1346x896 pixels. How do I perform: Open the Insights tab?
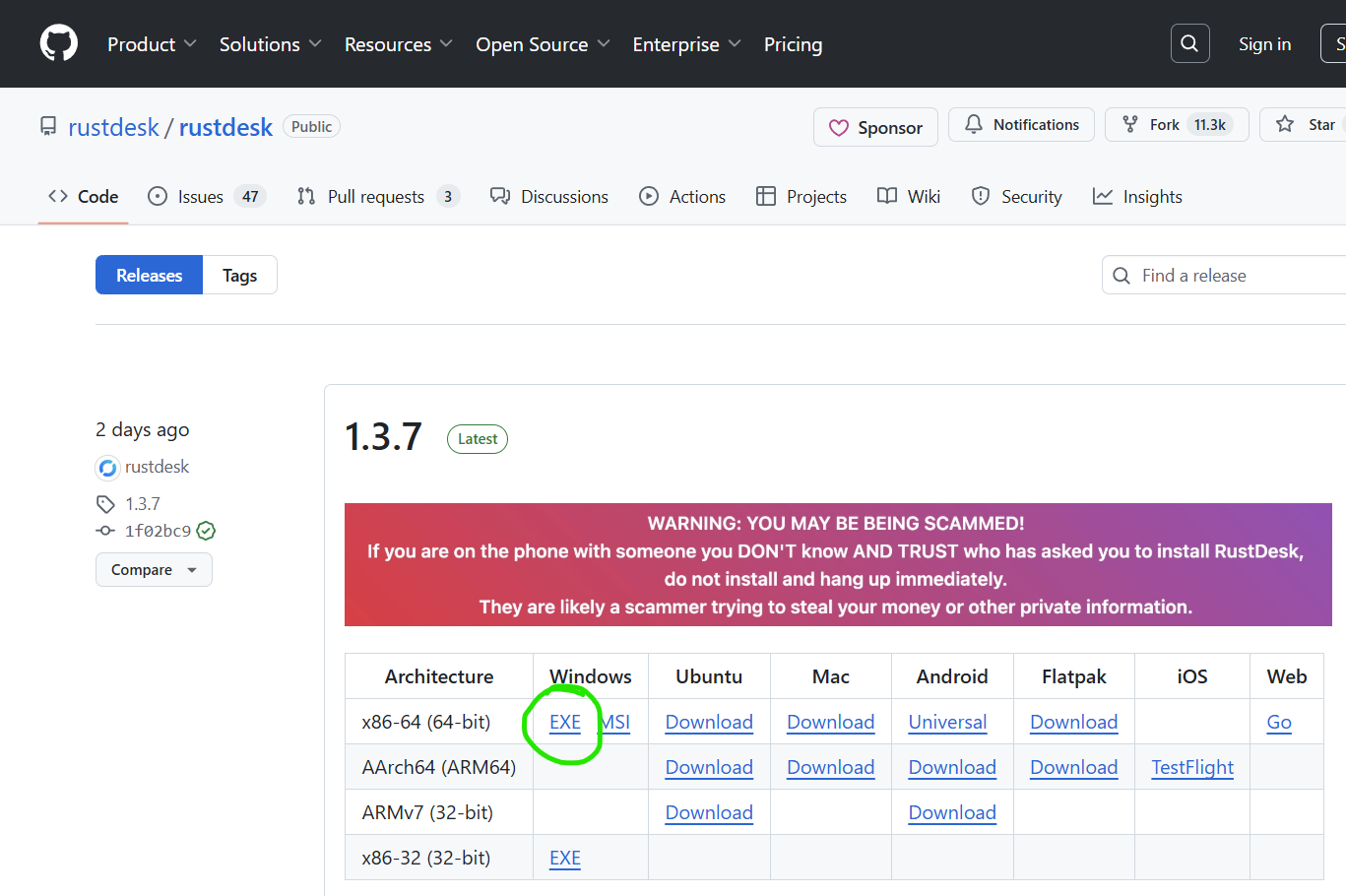pos(1137,197)
